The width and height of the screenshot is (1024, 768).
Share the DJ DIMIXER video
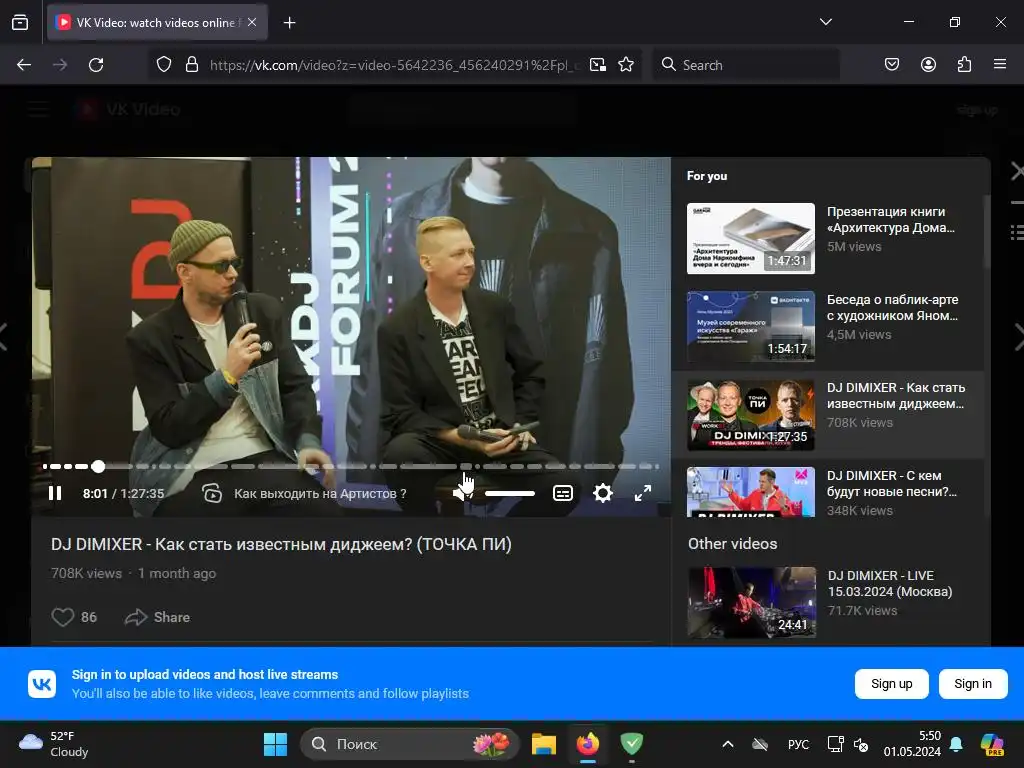pos(157,617)
